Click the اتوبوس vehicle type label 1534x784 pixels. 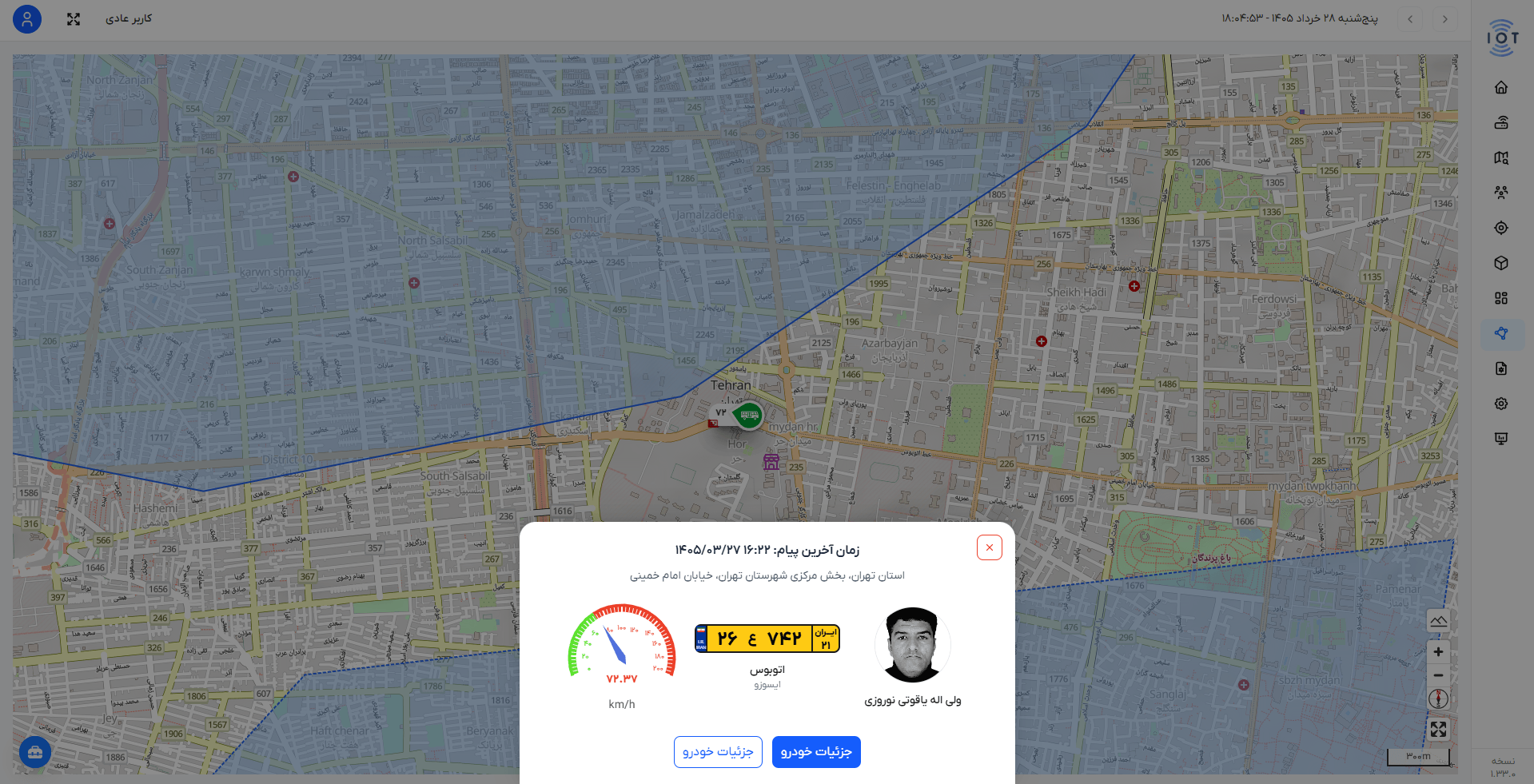tap(767, 670)
